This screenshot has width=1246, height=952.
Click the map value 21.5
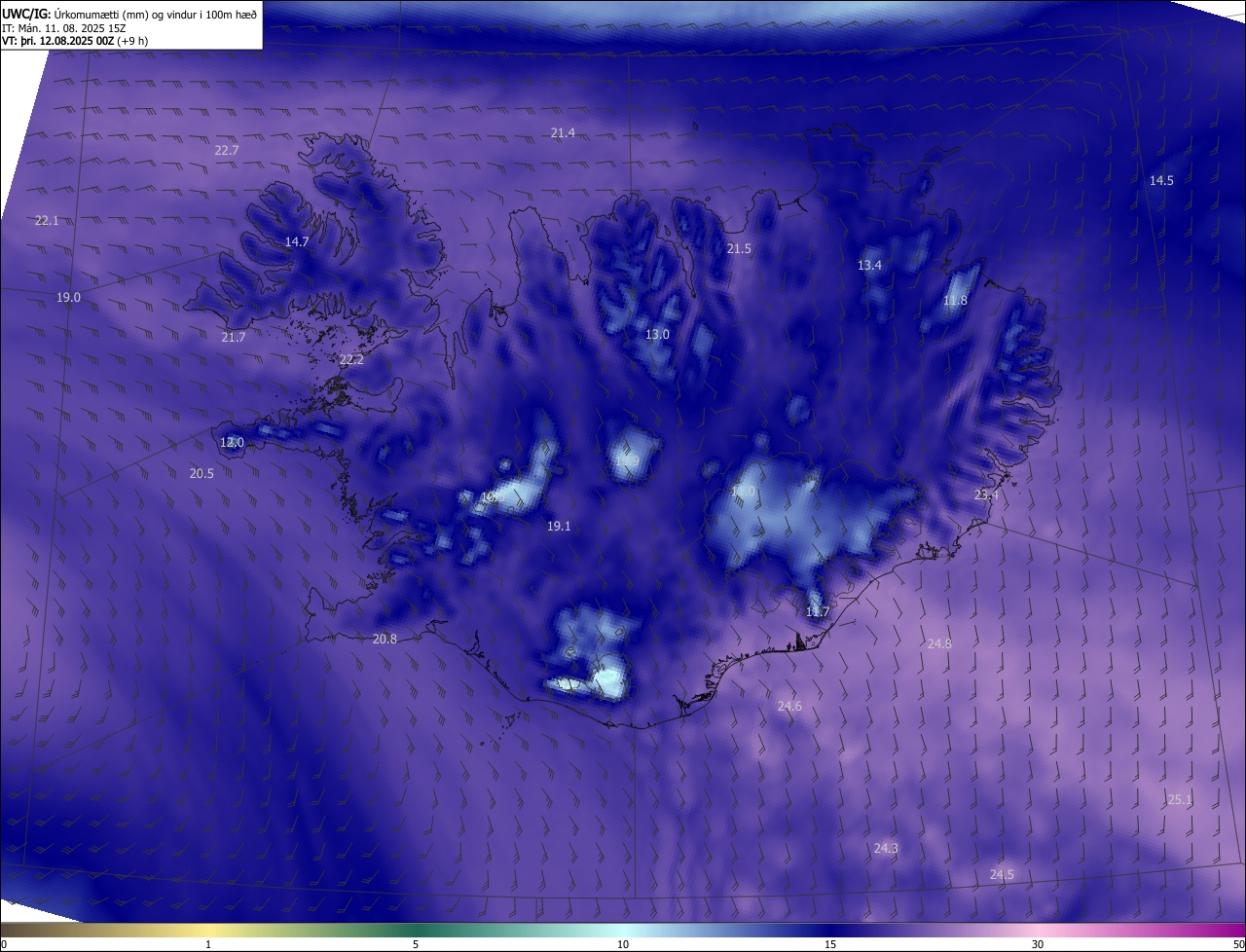tap(739, 249)
